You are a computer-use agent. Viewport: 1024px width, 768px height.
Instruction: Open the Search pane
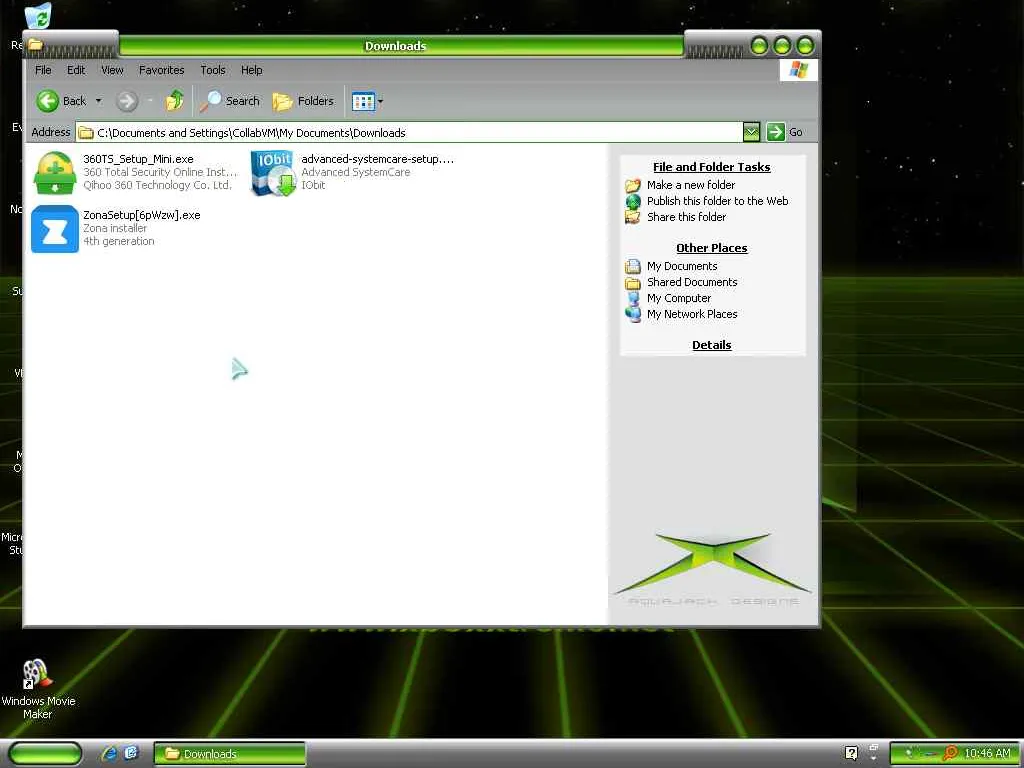pos(230,101)
